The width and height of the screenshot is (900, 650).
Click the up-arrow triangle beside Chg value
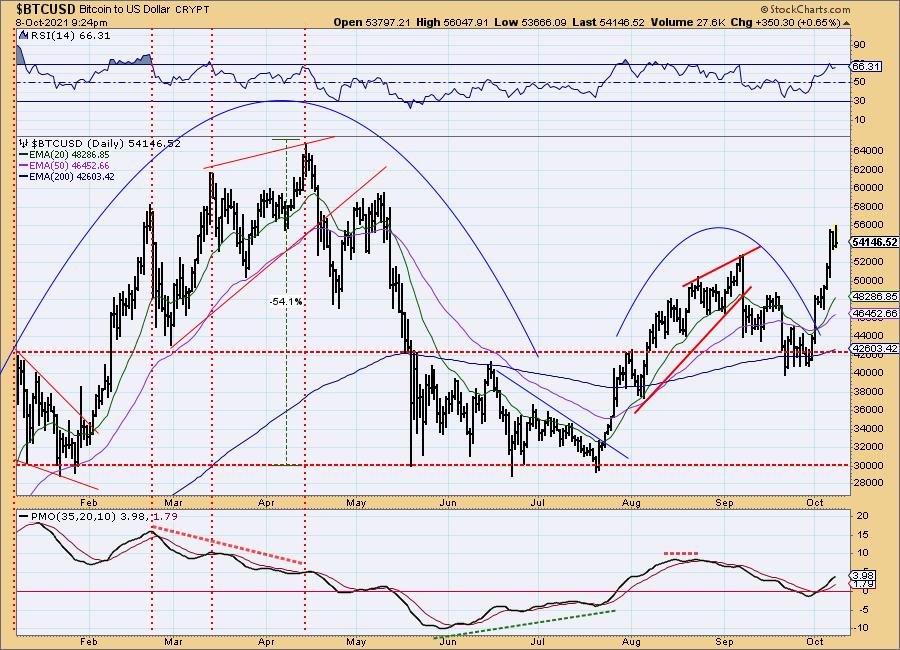(x=847, y=23)
